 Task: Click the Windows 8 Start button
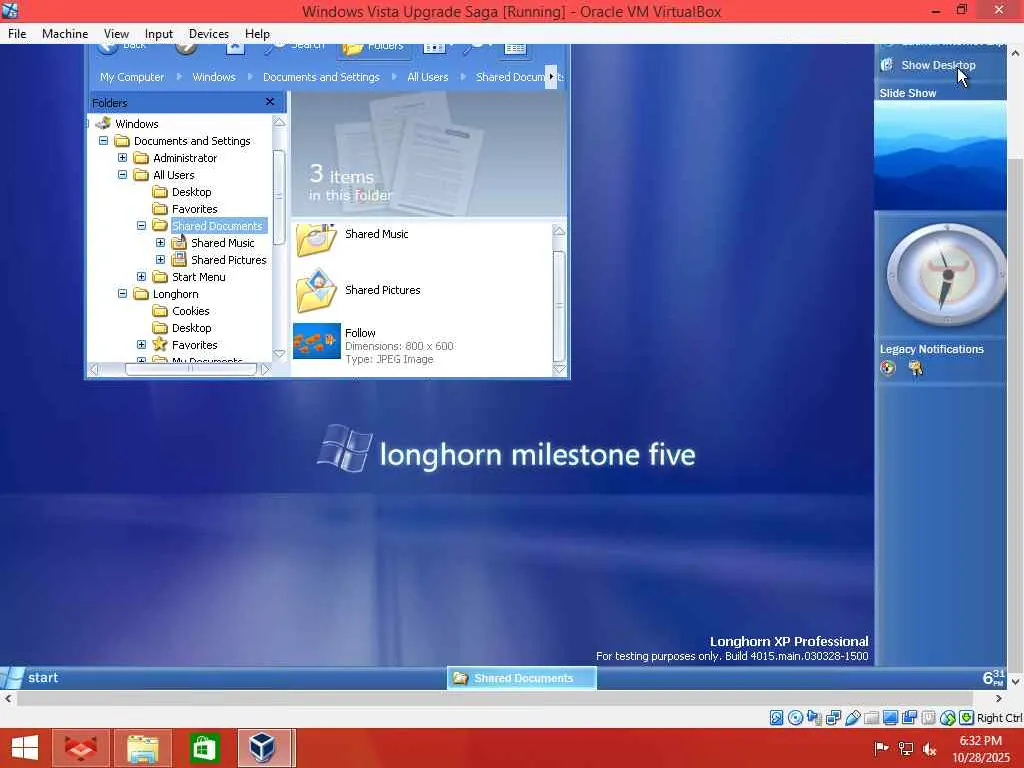point(25,748)
